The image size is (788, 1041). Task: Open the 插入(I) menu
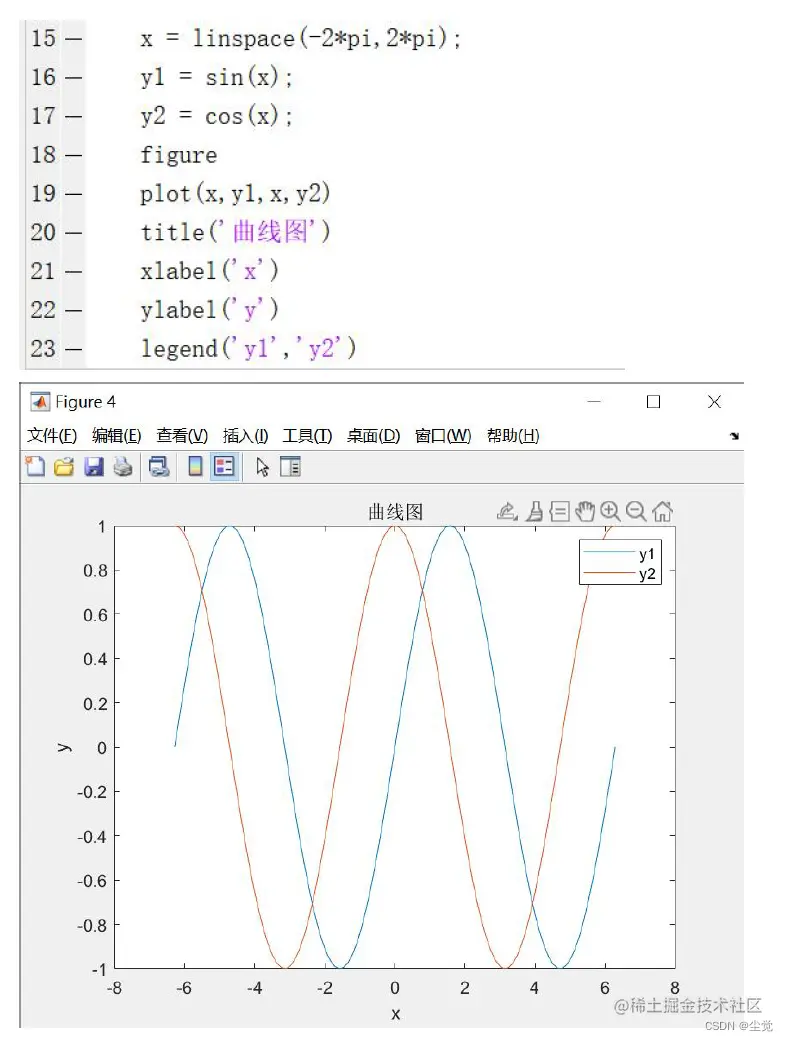(245, 436)
